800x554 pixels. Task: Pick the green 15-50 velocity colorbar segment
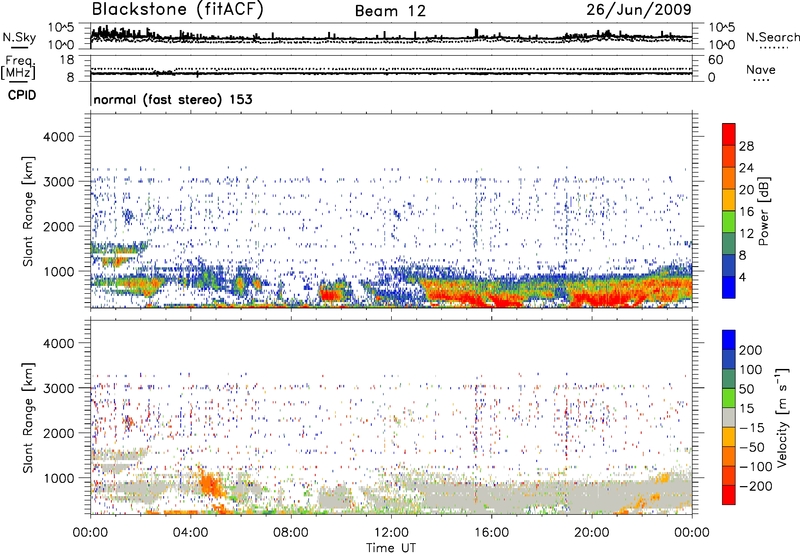point(729,398)
